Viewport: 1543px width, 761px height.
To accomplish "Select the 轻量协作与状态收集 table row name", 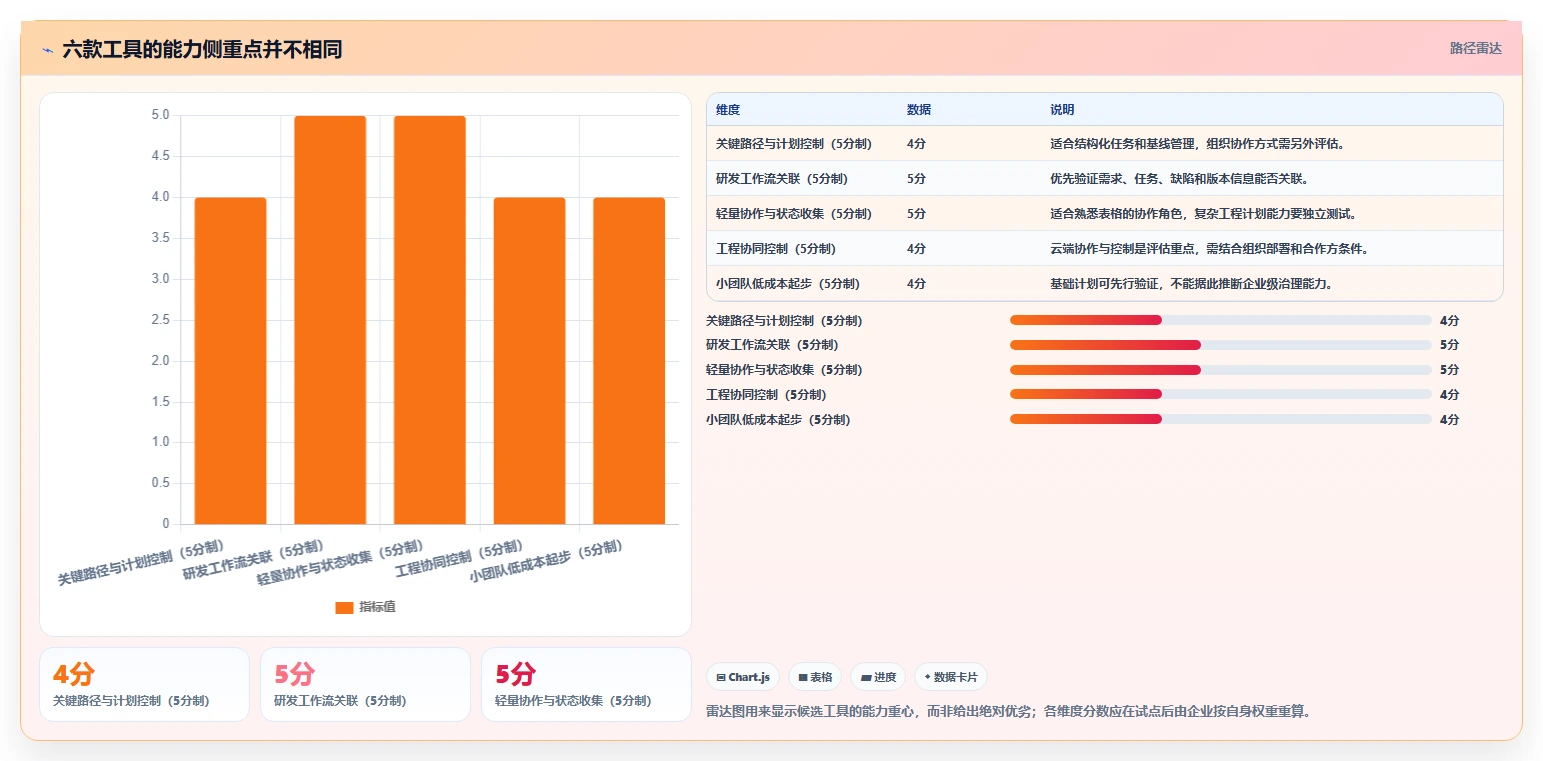I will 794,214.
